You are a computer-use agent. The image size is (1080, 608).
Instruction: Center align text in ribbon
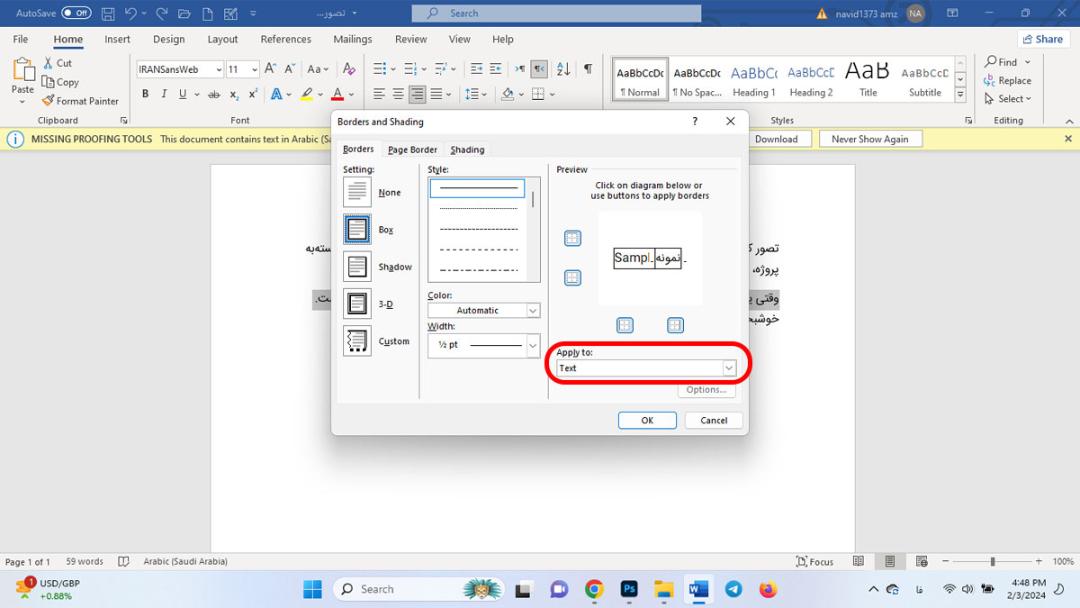[398, 94]
